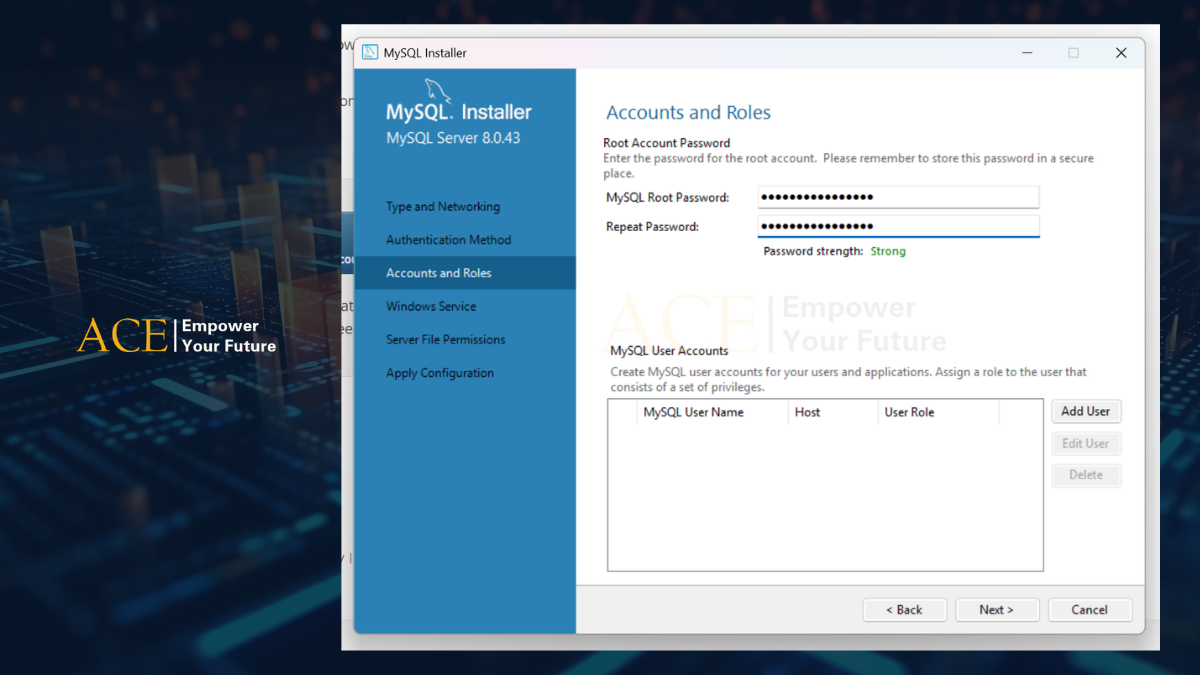Click the Edit User button

point(1085,443)
